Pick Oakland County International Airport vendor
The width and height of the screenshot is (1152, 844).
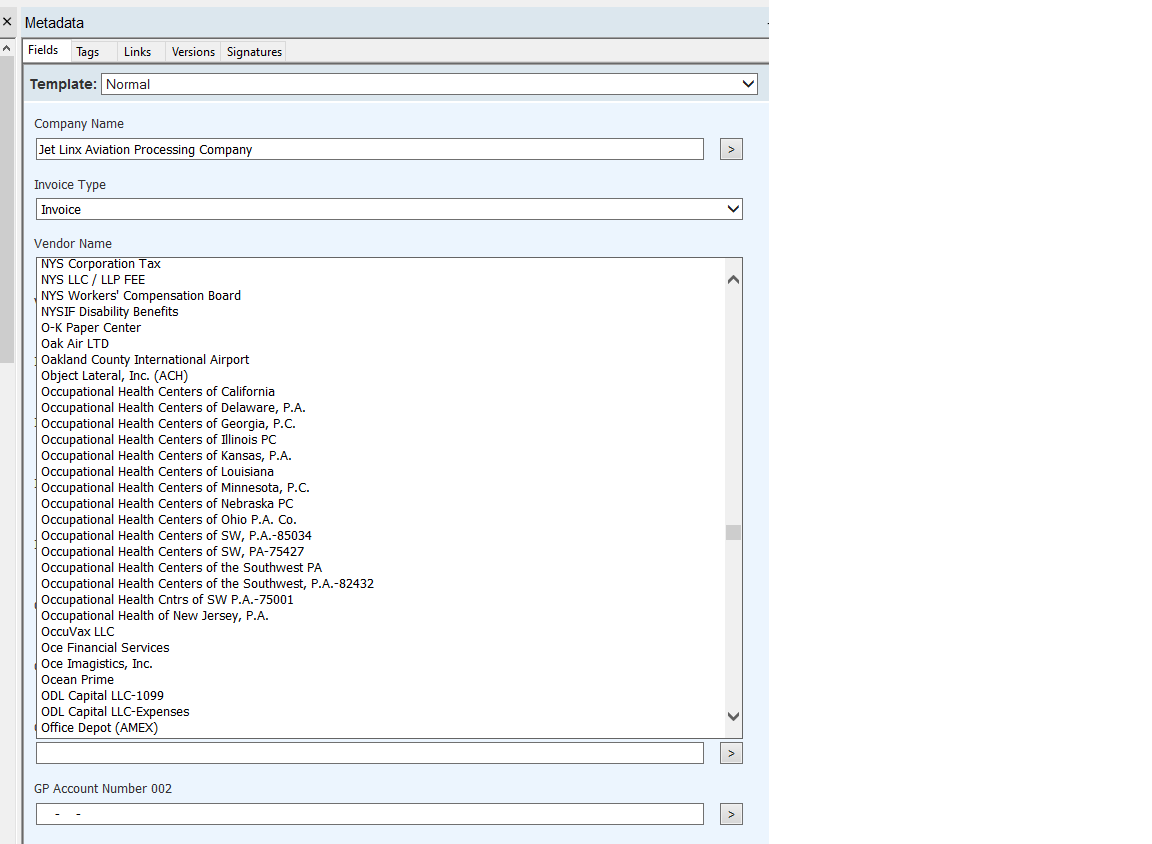coord(145,360)
